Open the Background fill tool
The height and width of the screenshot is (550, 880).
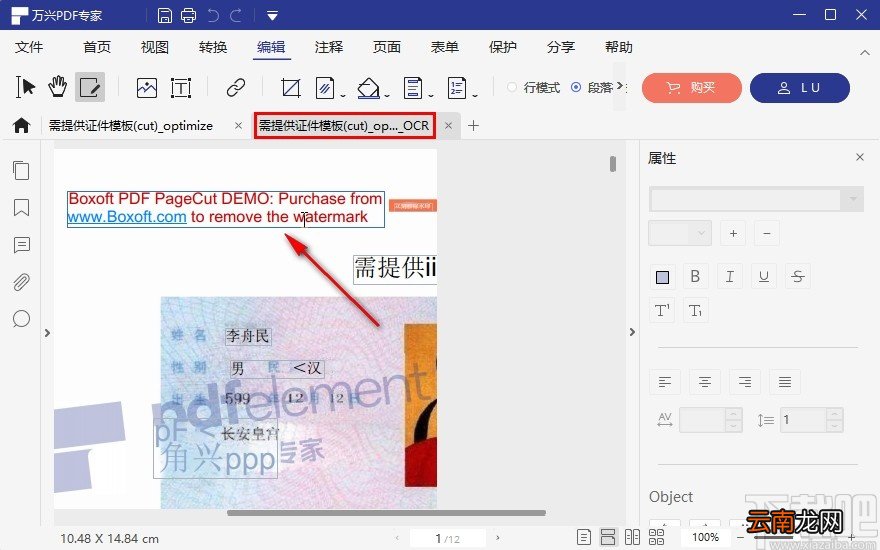pos(368,88)
